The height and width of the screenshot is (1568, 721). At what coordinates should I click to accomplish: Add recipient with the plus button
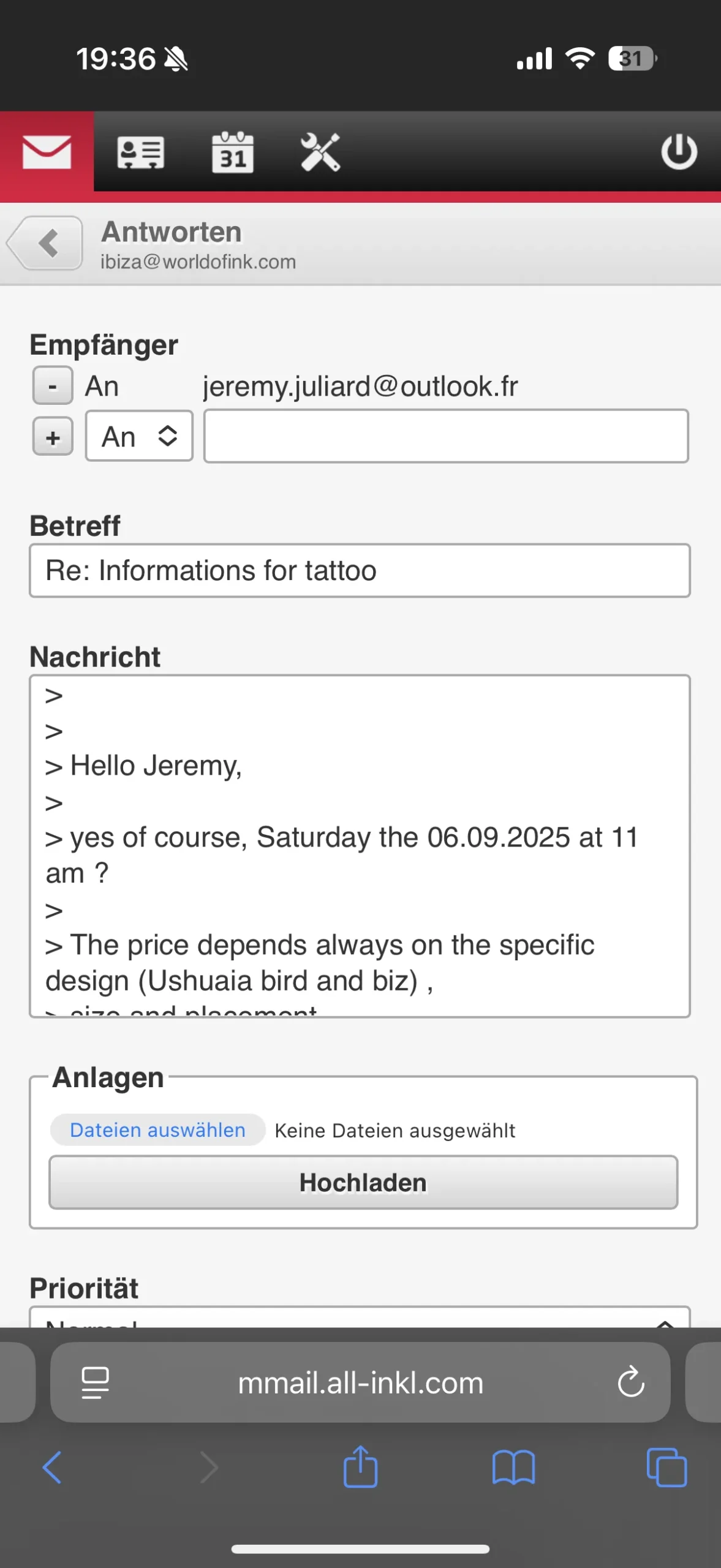coord(53,437)
